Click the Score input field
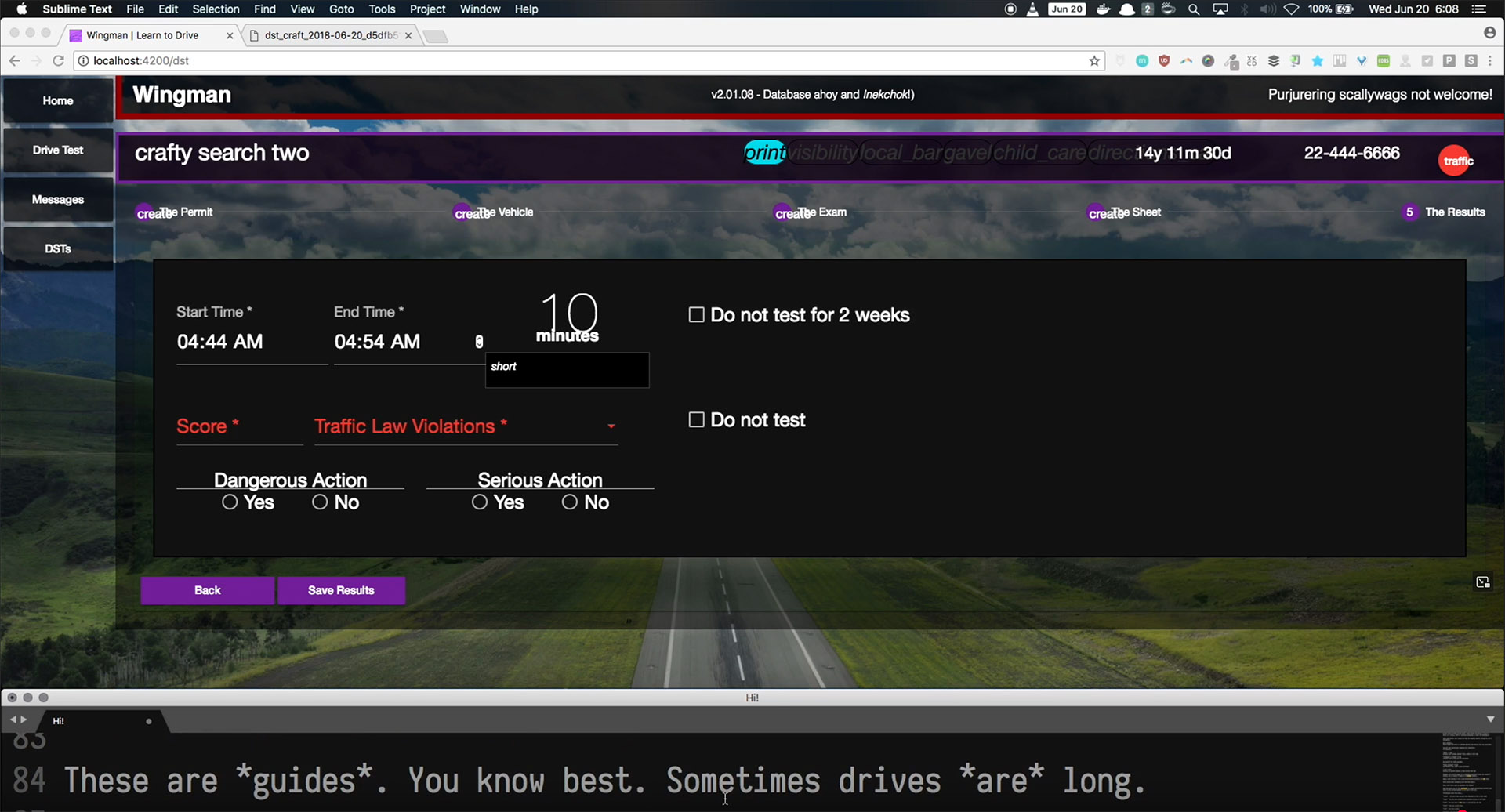The width and height of the screenshot is (1505, 812). pos(239,427)
